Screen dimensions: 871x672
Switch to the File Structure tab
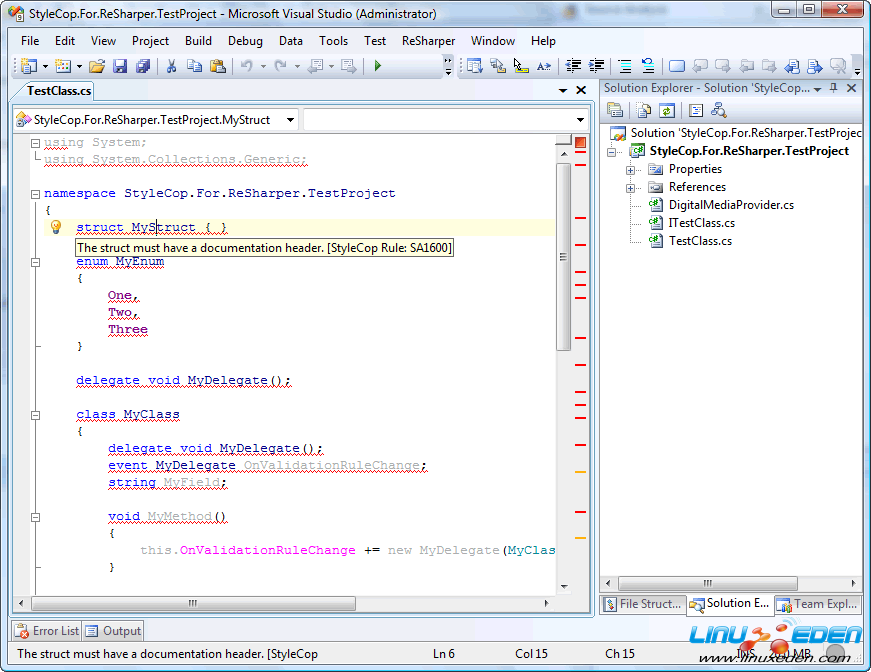pyautogui.click(x=643, y=604)
